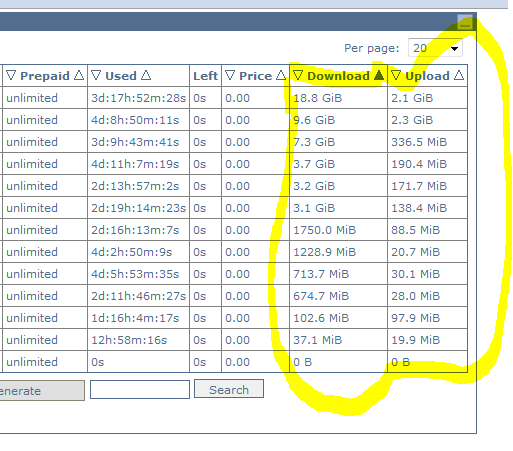Sort Used column descending
Image resolution: width=513 pixels, height=451 pixels.
96,75
